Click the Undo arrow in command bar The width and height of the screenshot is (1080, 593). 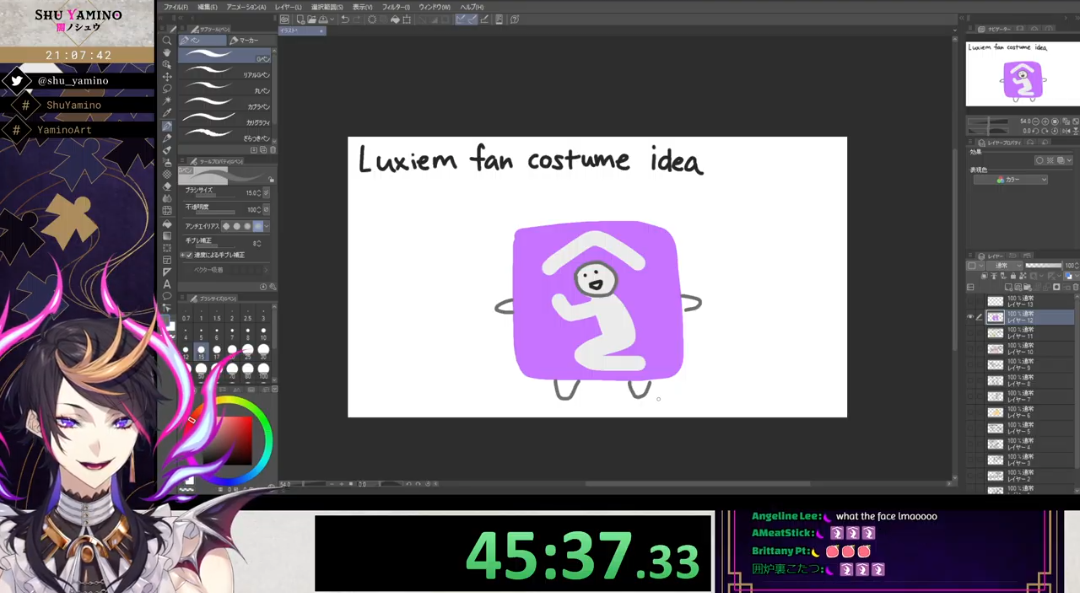[345, 19]
